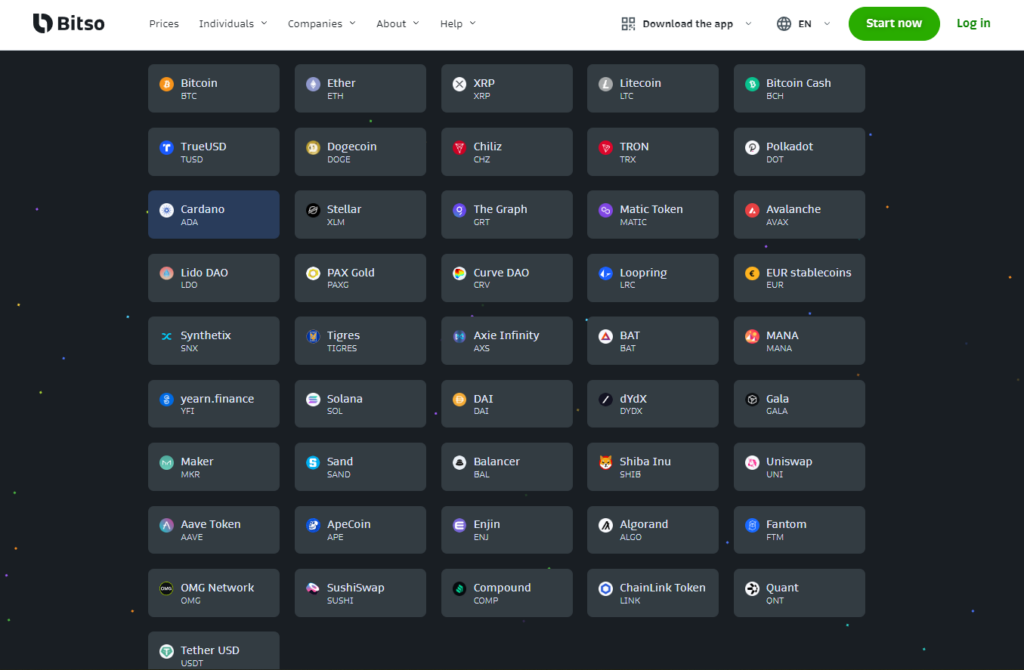Select the Bitcoin Cash coin icon
This screenshot has height=670, width=1024.
752,84
